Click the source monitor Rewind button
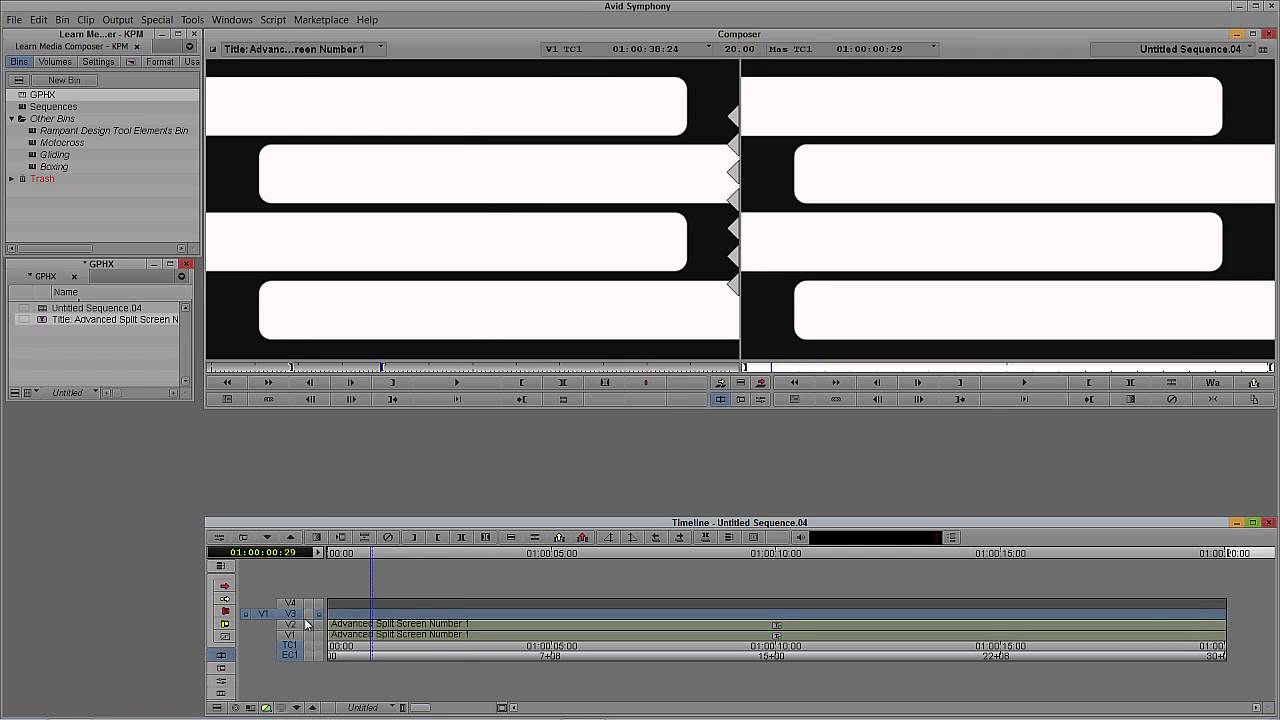Image resolution: width=1280 pixels, height=720 pixels. [227, 382]
